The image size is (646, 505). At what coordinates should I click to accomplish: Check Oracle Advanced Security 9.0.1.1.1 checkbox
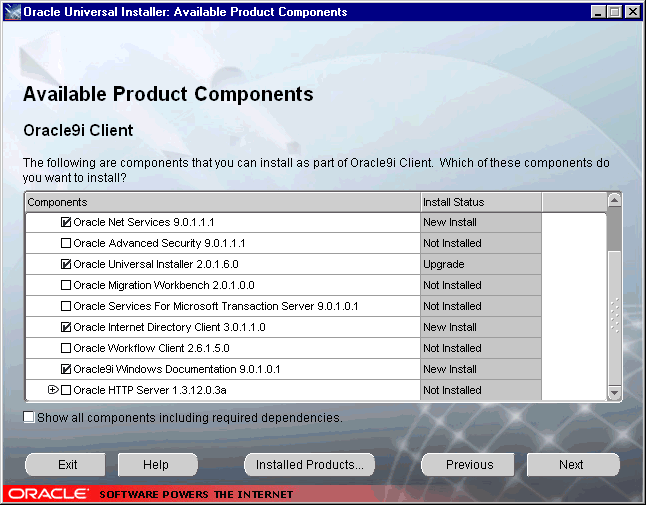tap(66, 243)
